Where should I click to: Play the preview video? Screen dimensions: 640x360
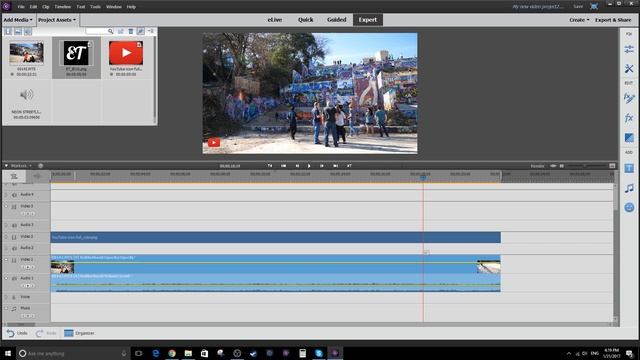coord(309,166)
